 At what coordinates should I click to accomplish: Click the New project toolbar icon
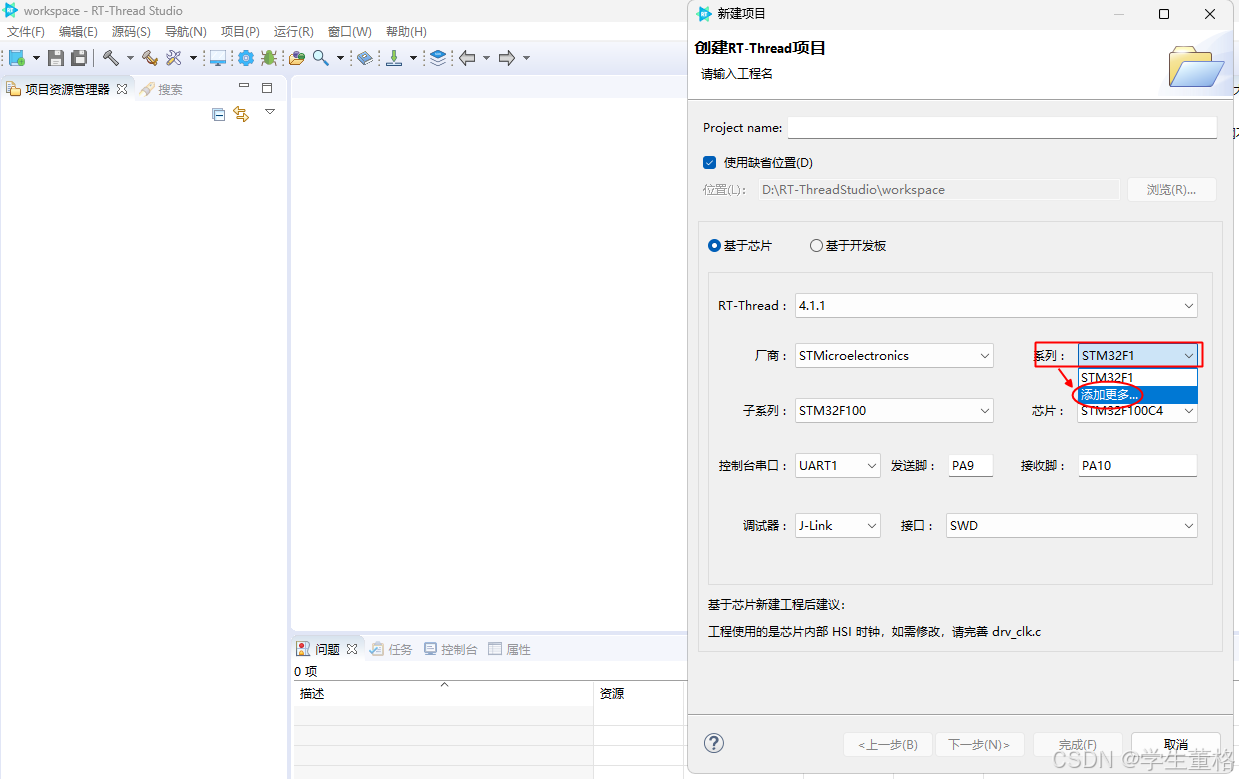pos(16,58)
